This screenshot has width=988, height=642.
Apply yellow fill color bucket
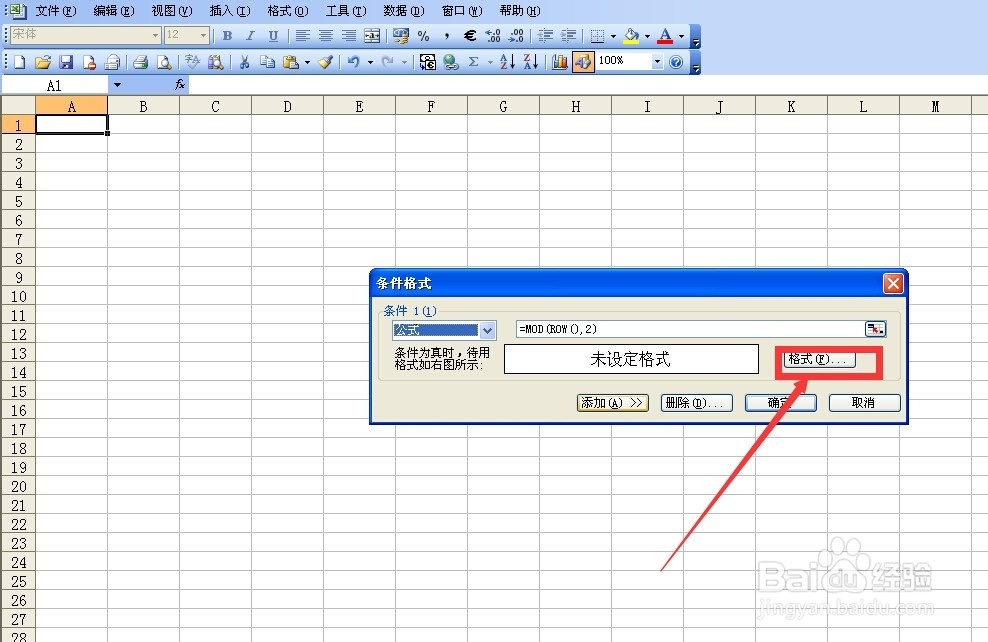coord(631,36)
